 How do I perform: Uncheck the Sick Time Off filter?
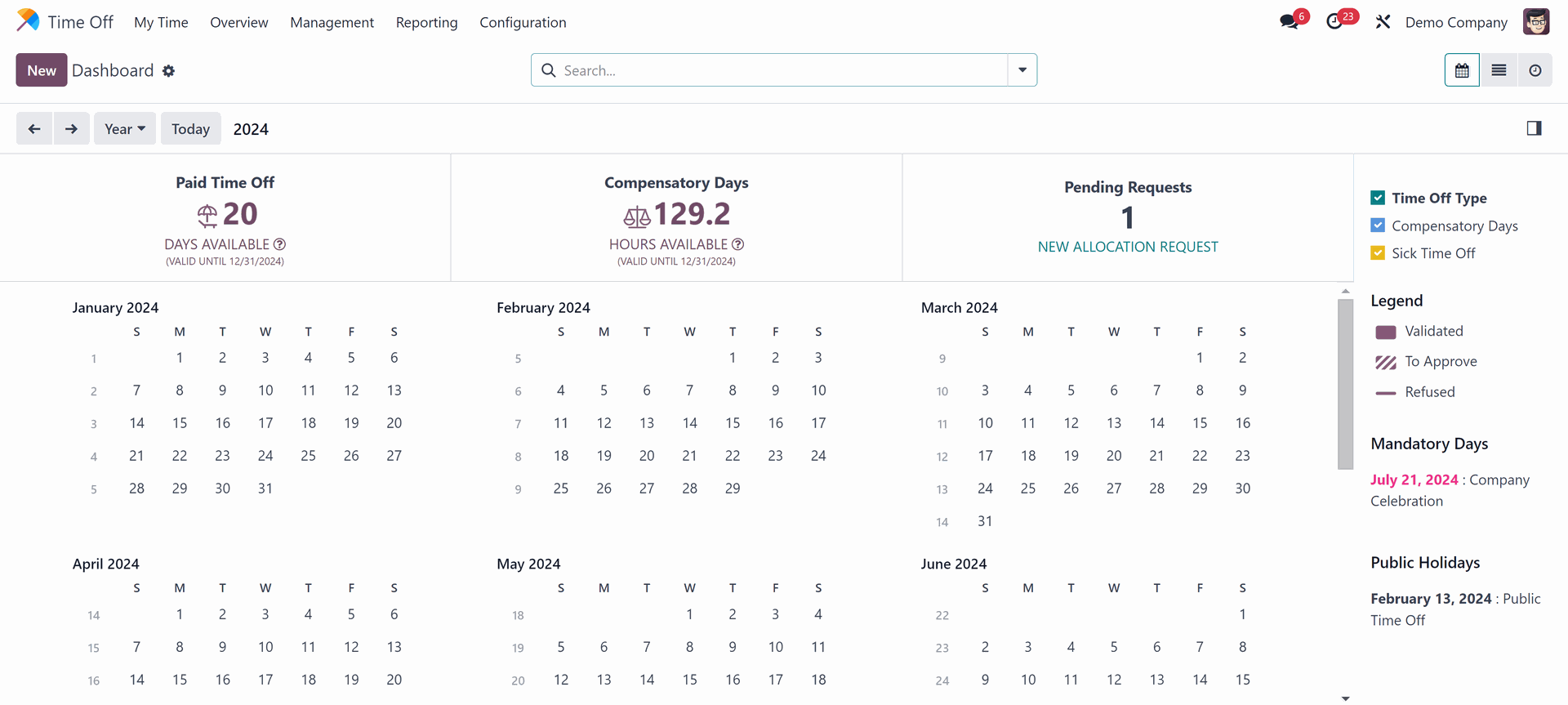point(1378,253)
